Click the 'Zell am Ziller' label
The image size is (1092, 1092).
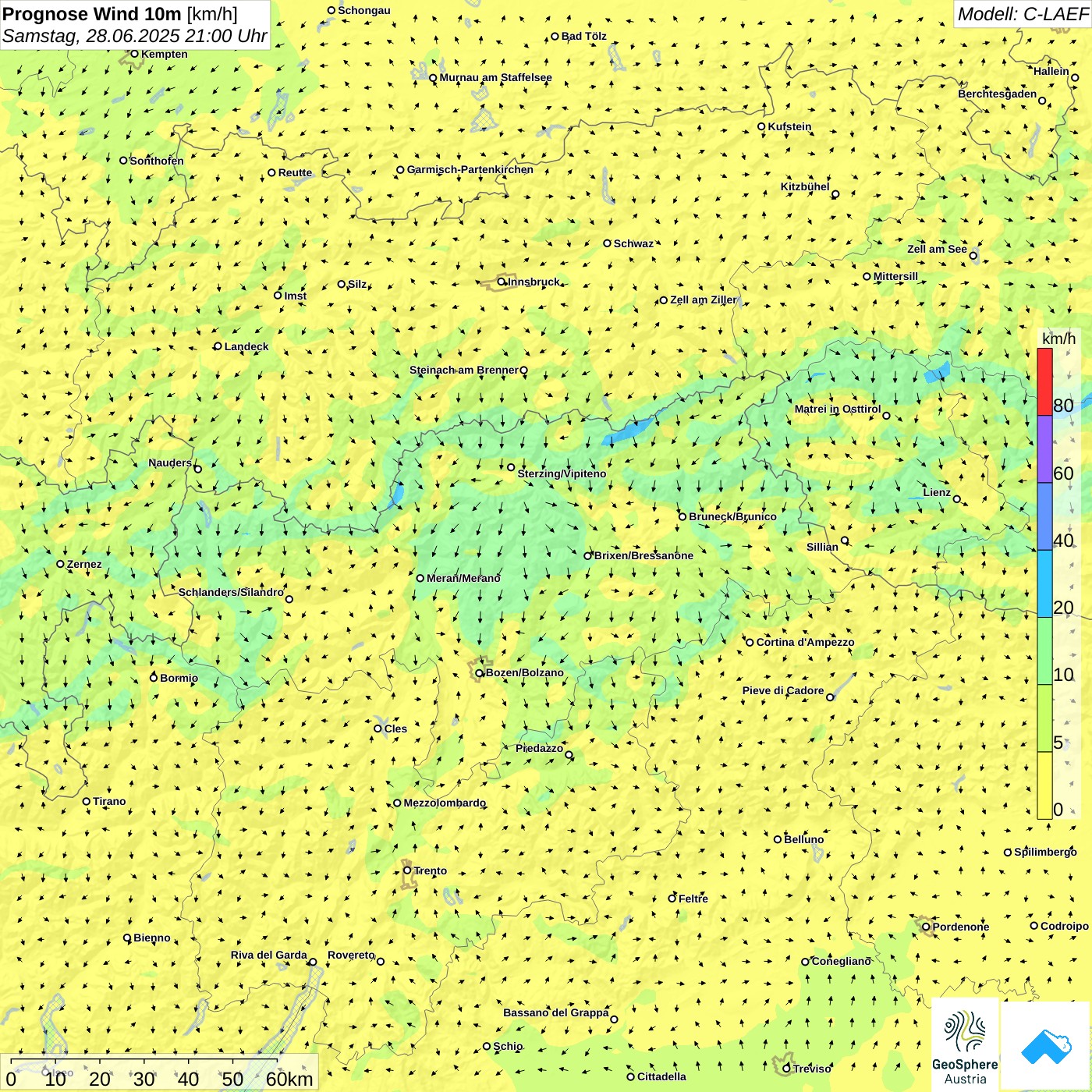click(x=703, y=300)
